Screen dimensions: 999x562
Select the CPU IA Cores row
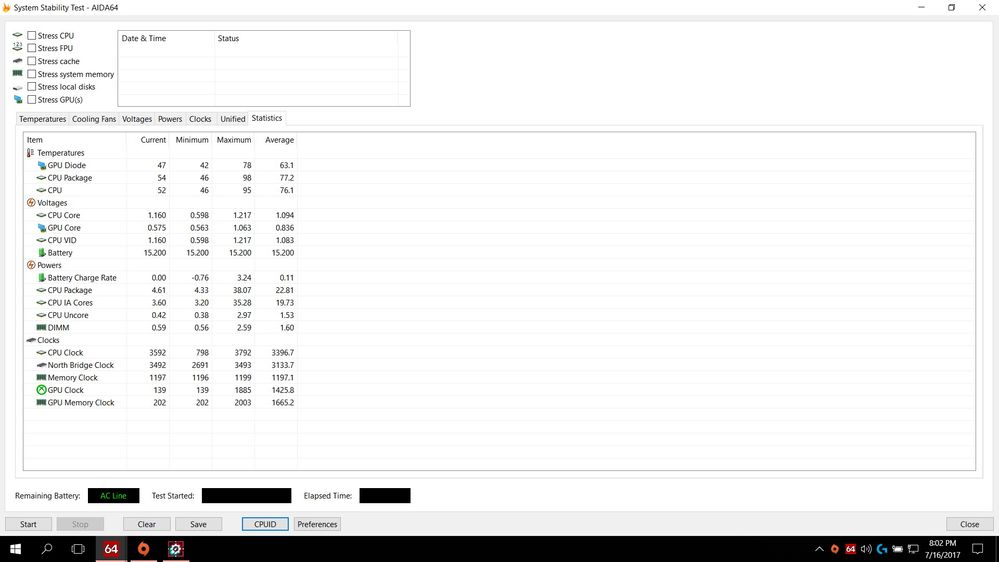(x=161, y=303)
